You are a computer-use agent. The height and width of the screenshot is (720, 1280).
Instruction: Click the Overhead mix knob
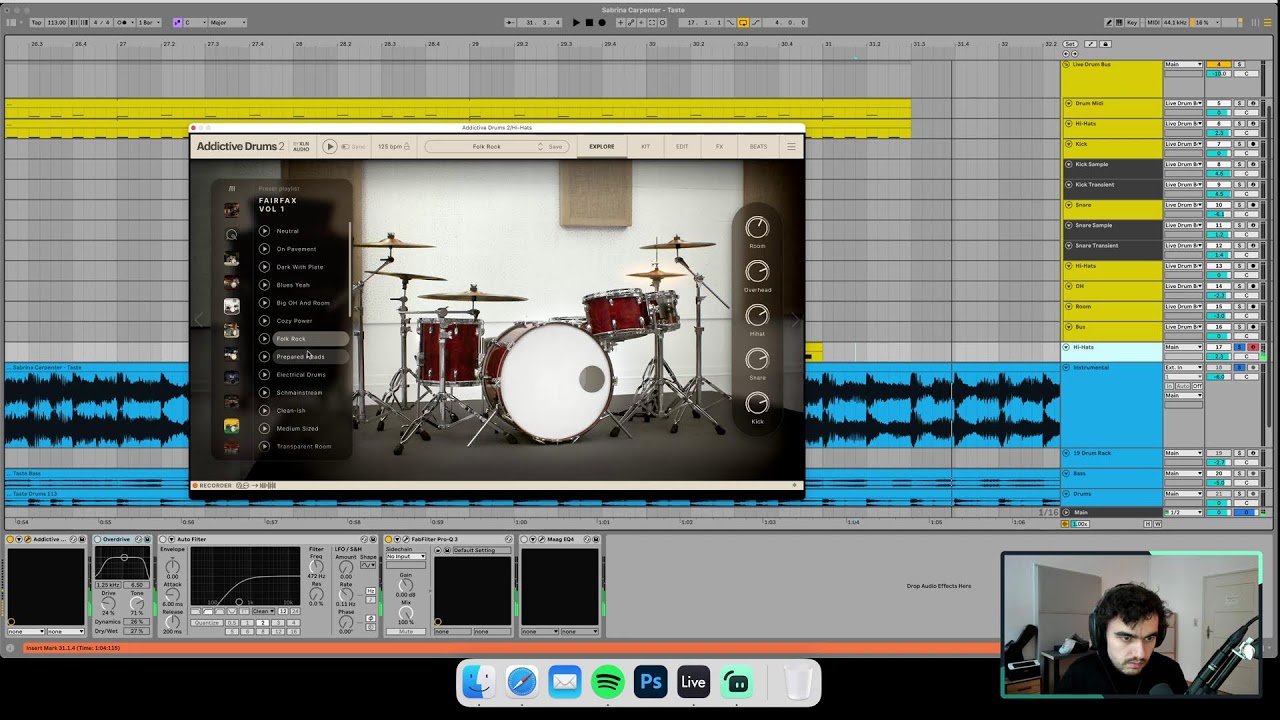[757, 272]
